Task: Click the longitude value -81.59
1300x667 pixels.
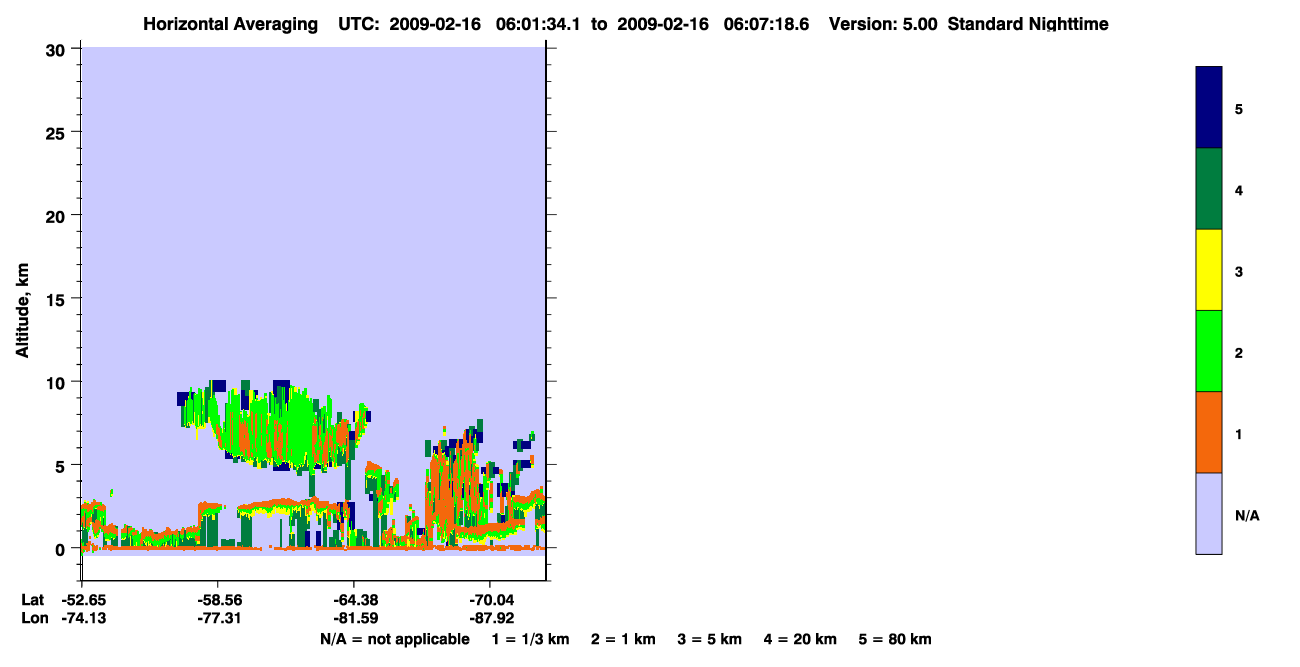Action: [354, 619]
